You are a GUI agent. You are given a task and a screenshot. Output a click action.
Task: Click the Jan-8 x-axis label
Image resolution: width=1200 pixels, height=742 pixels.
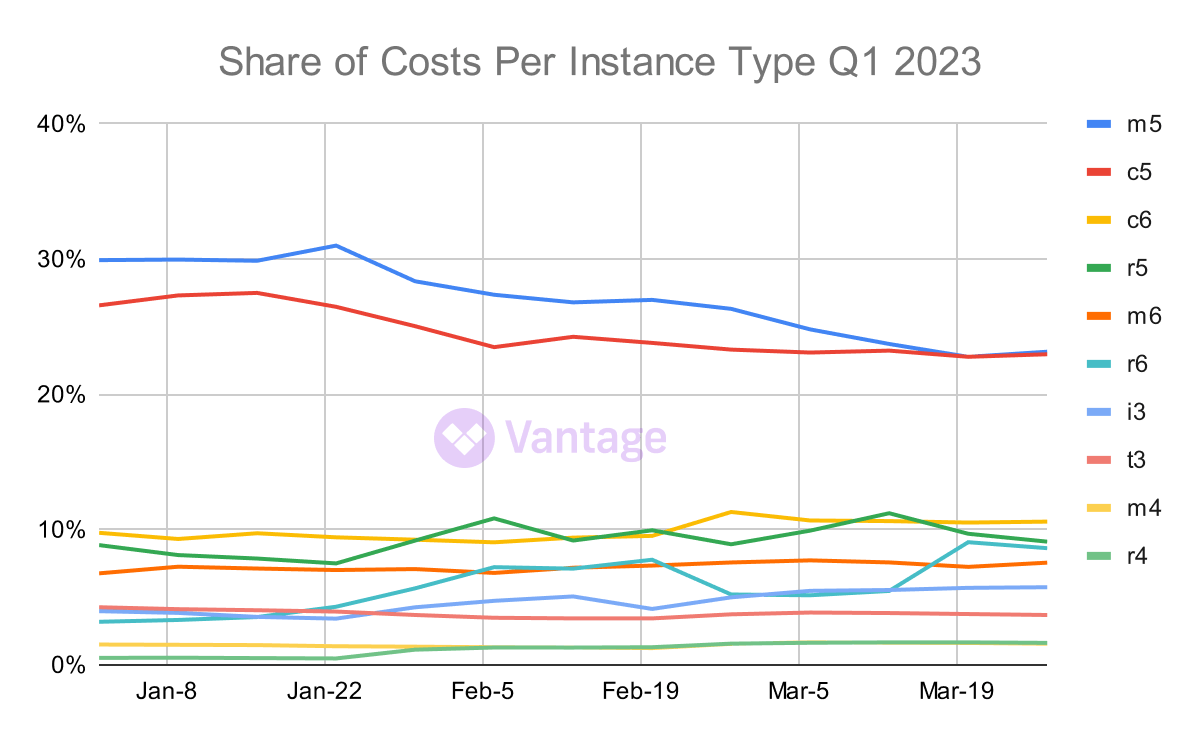tap(167, 693)
